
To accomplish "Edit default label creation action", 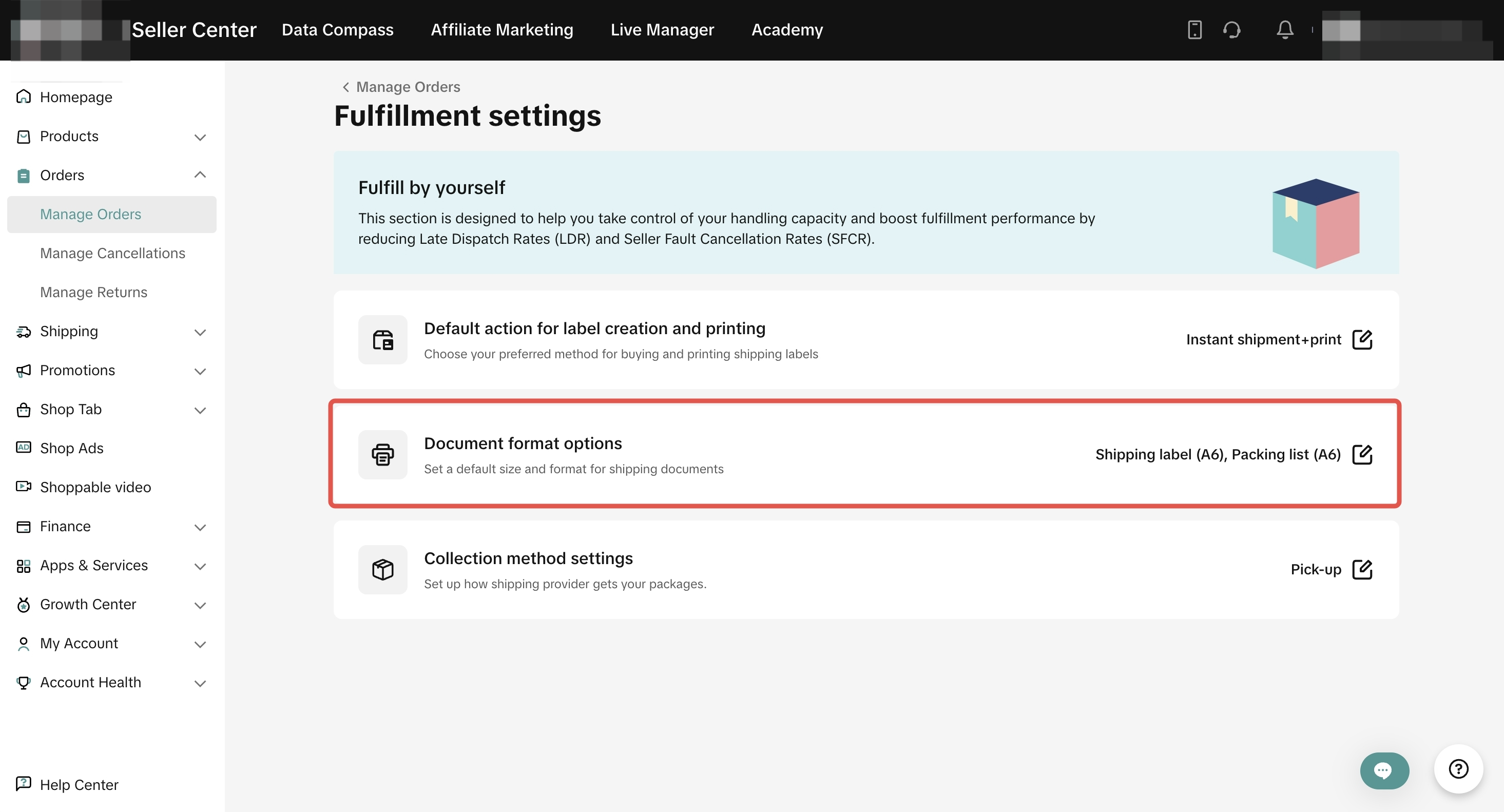I will click(1362, 340).
